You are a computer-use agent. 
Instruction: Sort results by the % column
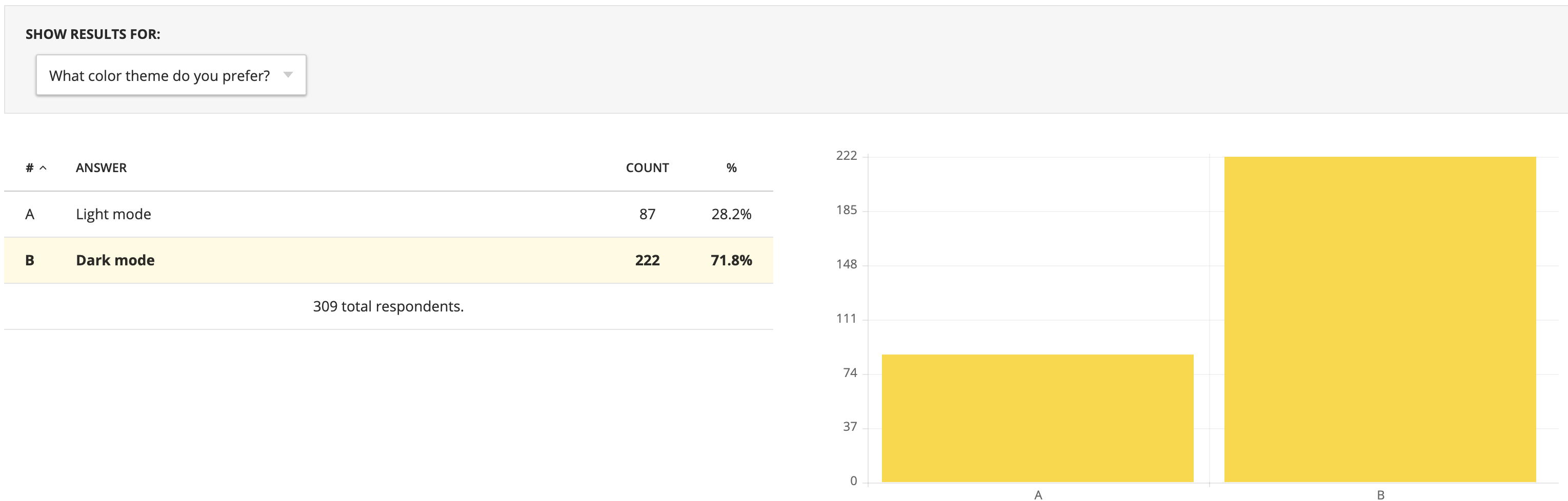731,167
